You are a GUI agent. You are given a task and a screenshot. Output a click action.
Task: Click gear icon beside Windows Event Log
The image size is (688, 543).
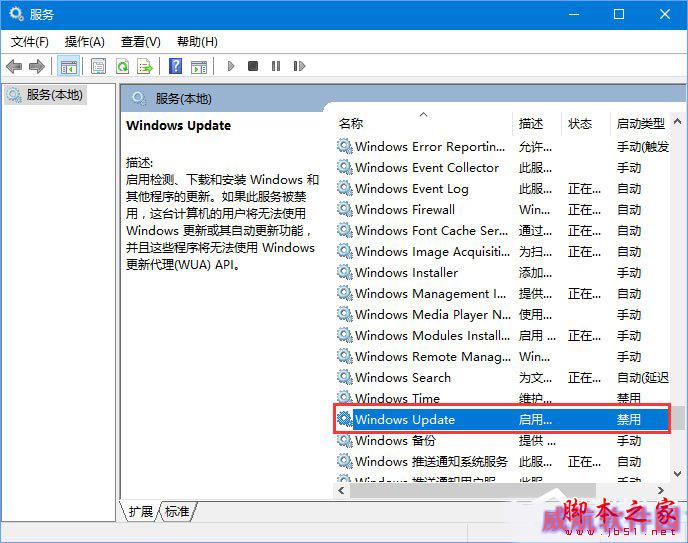[x=345, y=188]
